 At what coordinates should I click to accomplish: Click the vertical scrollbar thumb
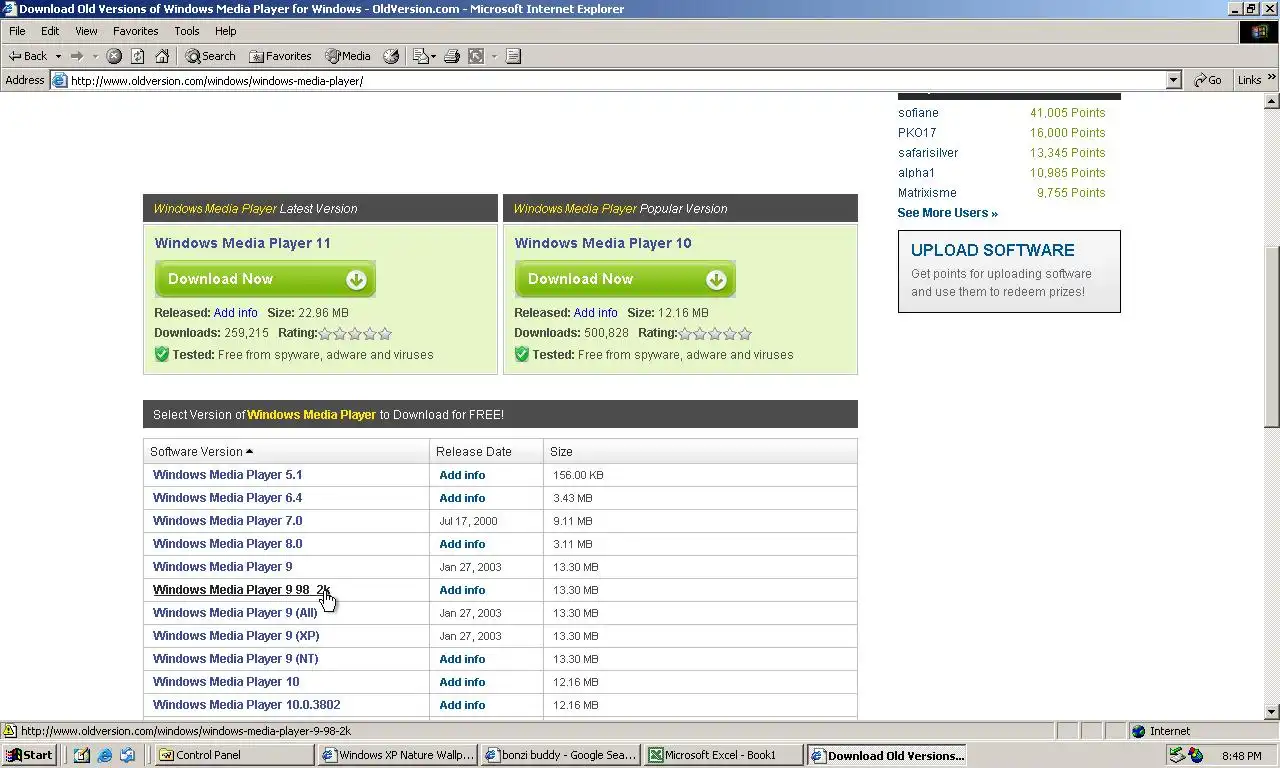(1272, 337)
